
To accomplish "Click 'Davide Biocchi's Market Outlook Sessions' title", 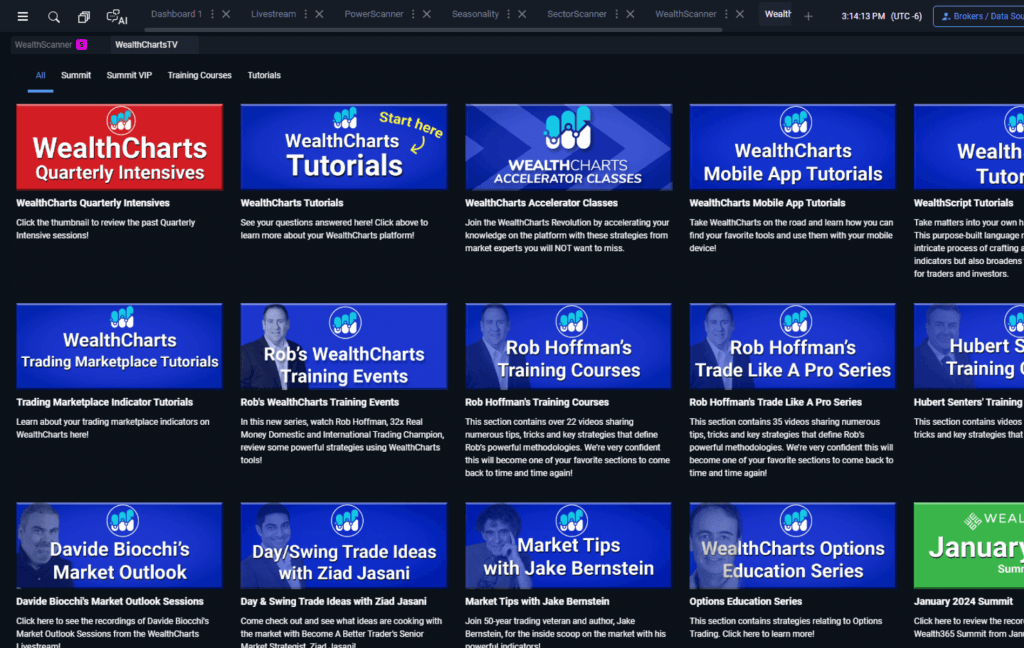I will 110,602.
